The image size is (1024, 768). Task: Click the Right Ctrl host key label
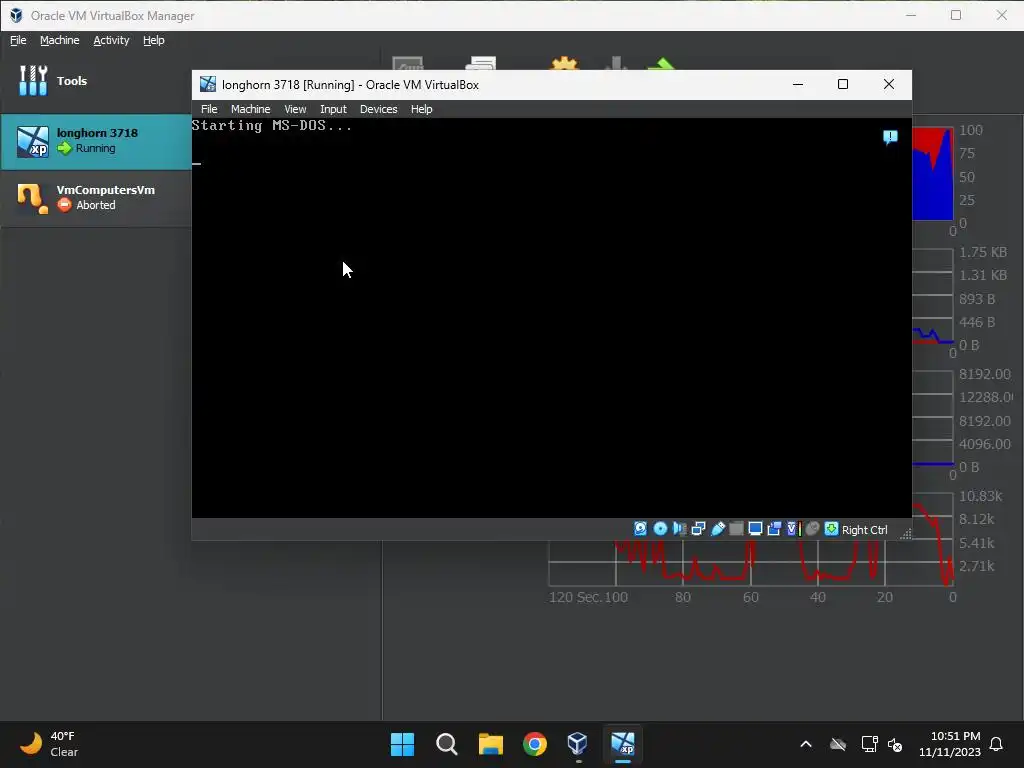[864, 530]
